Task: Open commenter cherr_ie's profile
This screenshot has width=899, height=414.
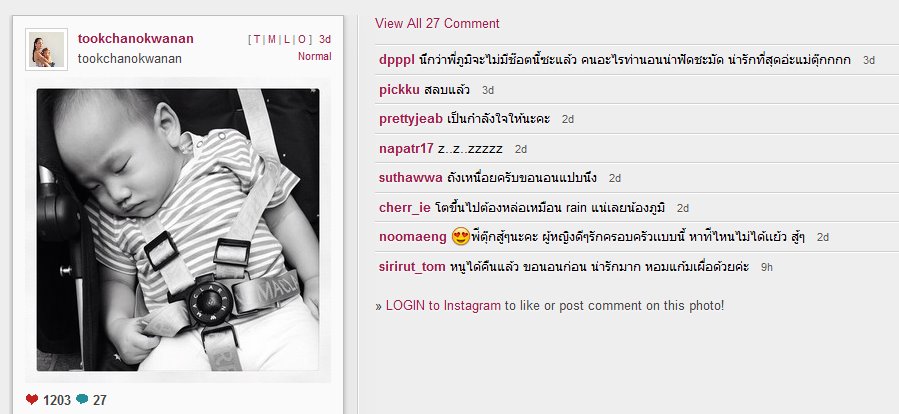Action: [405, 208]
